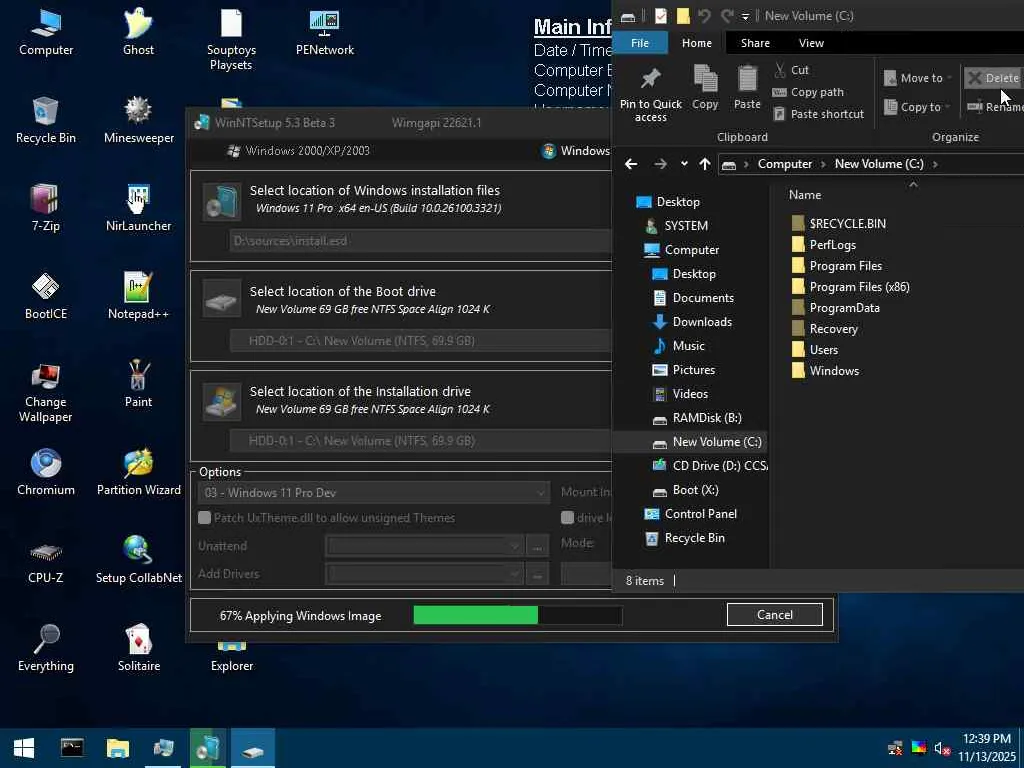Click Pin to Quick access in the ribbon
This screenshot has width=1024, height=768.
point(650,93)
